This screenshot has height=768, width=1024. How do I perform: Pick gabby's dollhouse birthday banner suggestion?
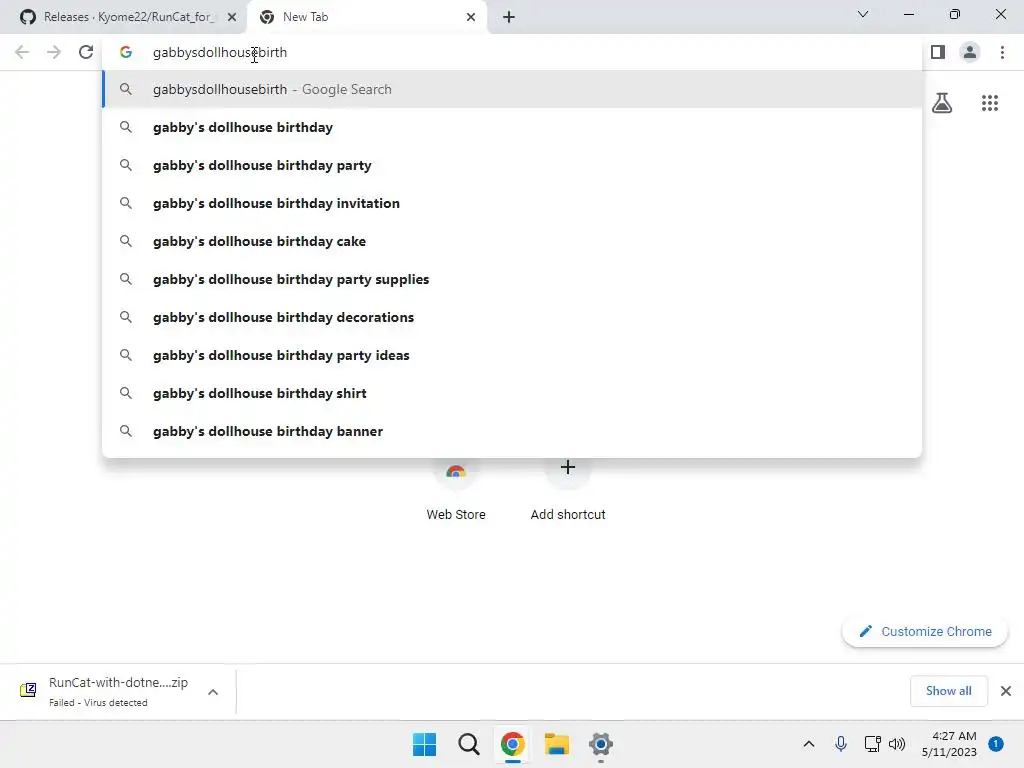[x=512, y=431]
